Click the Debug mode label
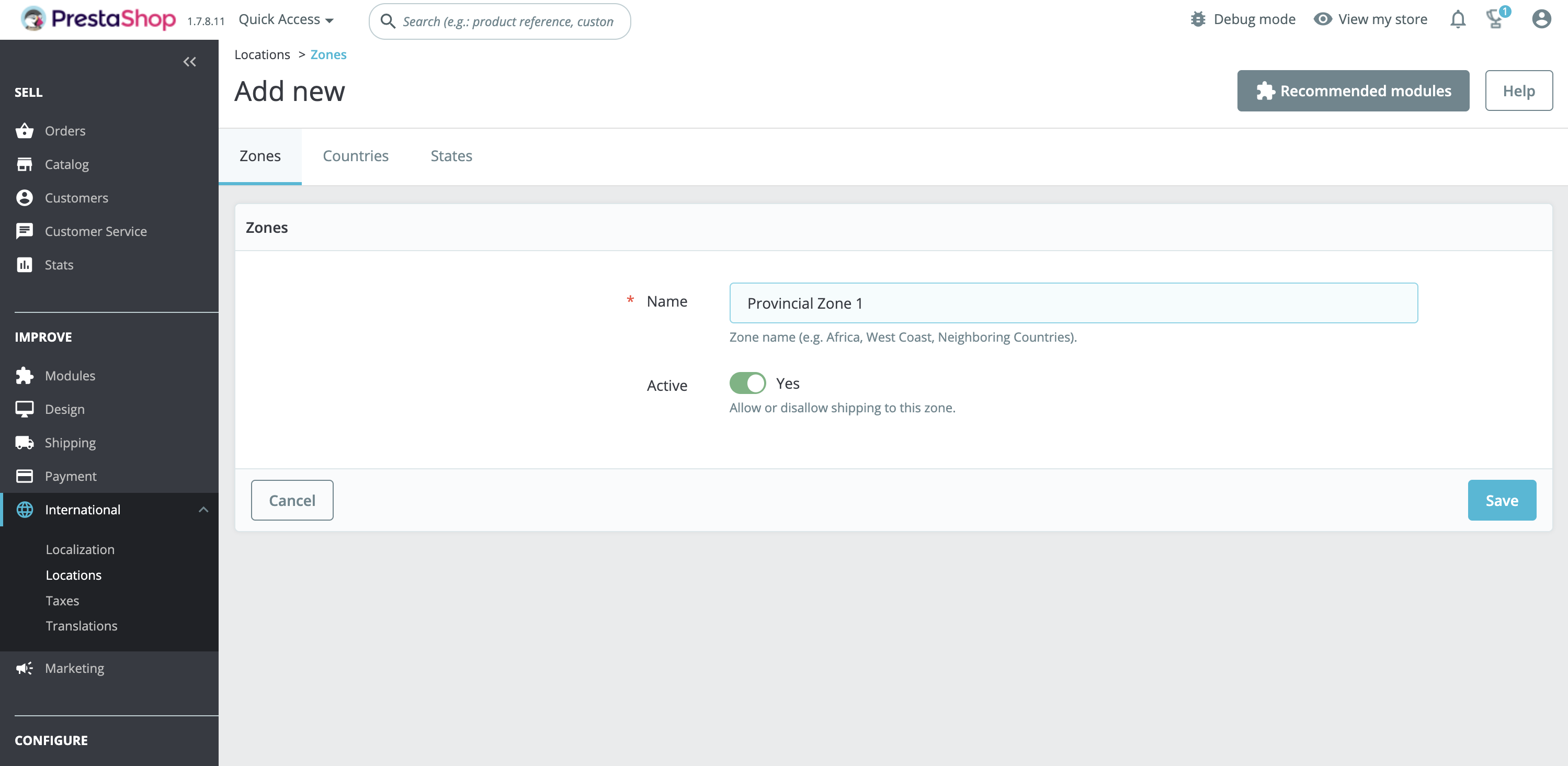 [x=1254, y=19]
